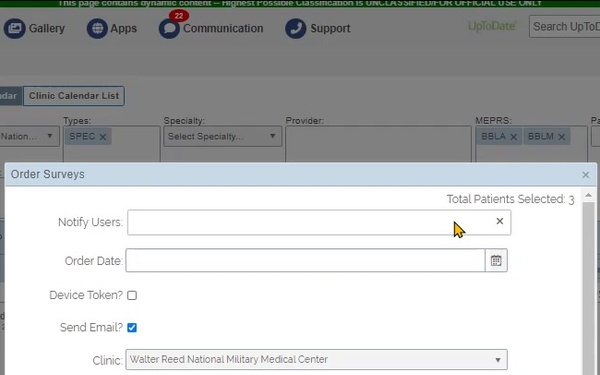Open the Order Date calendar picker
Screen dimensions: 600x375
(x=496, y=261)
